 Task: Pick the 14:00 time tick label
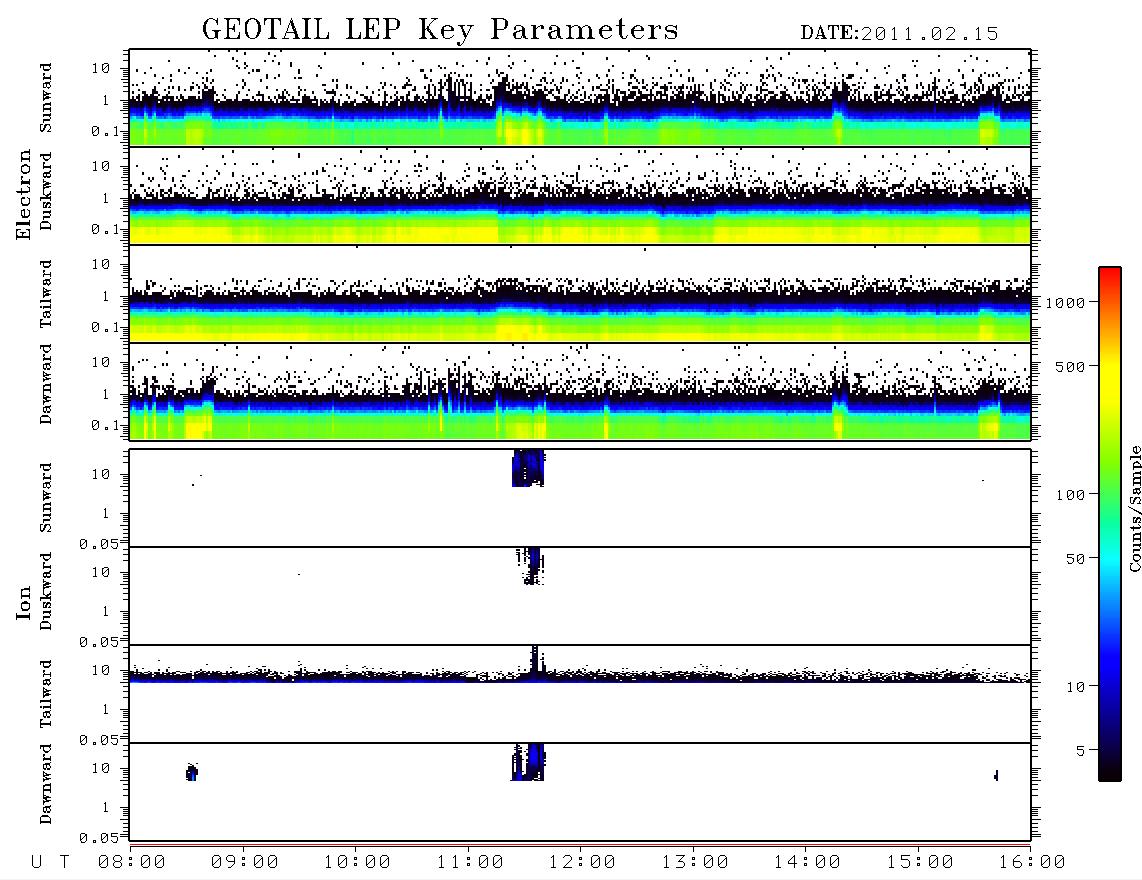[x=807, y=863]
